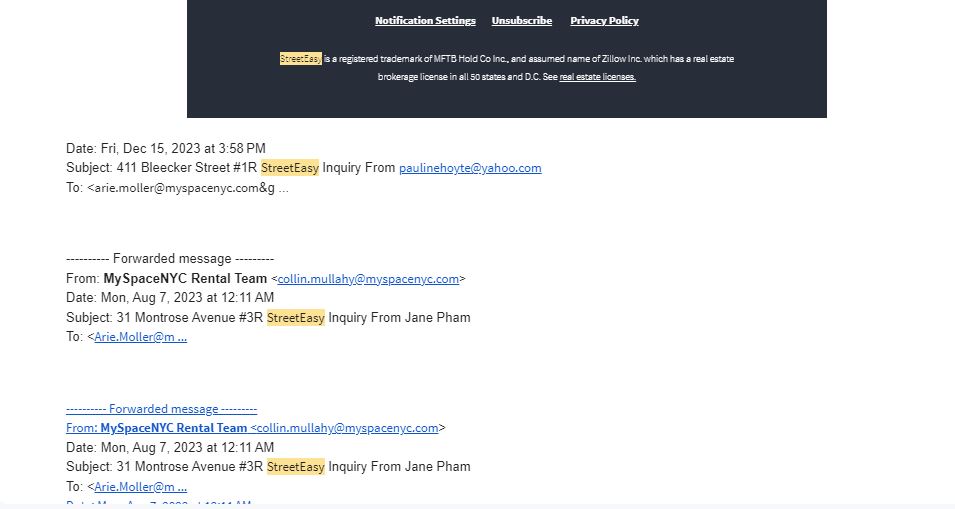Screen dimensions: 955x509
Task: Click the Arie.Moller@m link under the last 31 Montrose subject
Action: point(141,487)
